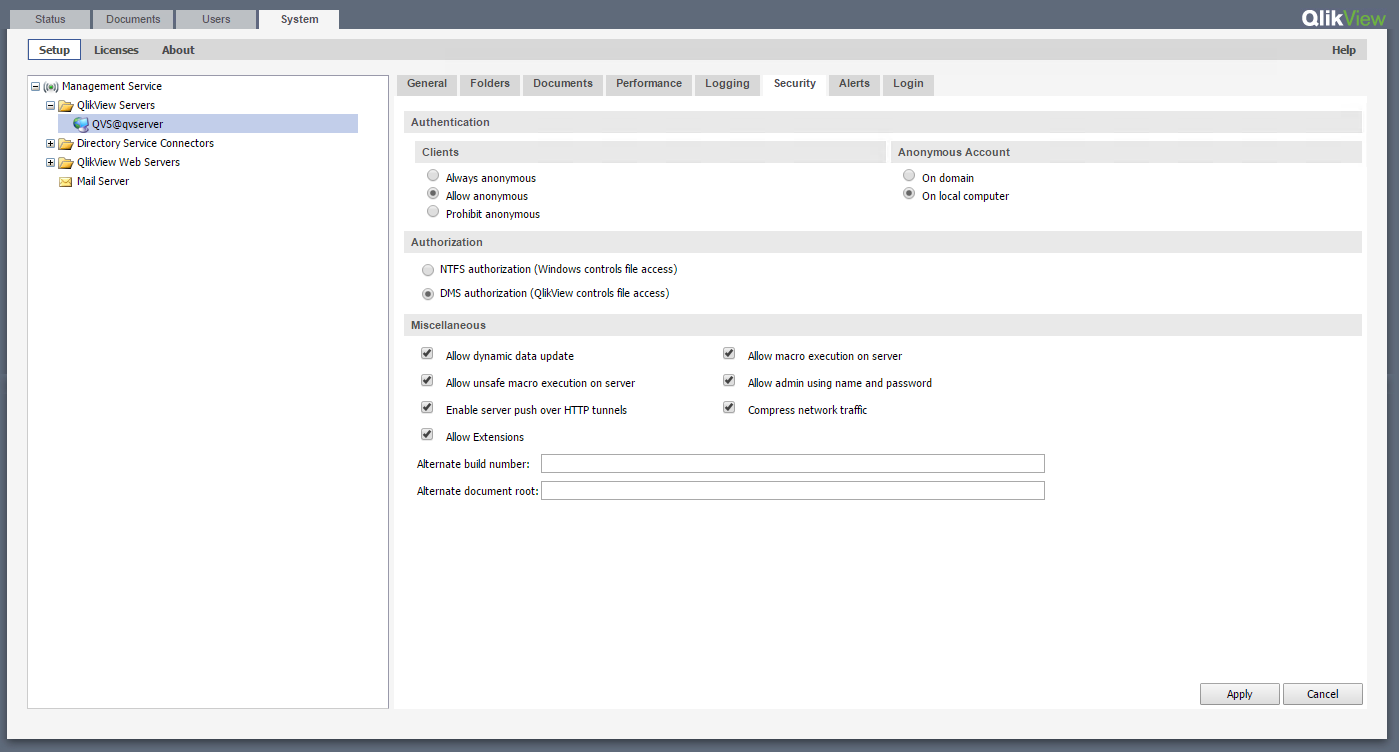Open the Alerts settings tab
Viewport: 1399px width, 752px height.
pos(854,84)
